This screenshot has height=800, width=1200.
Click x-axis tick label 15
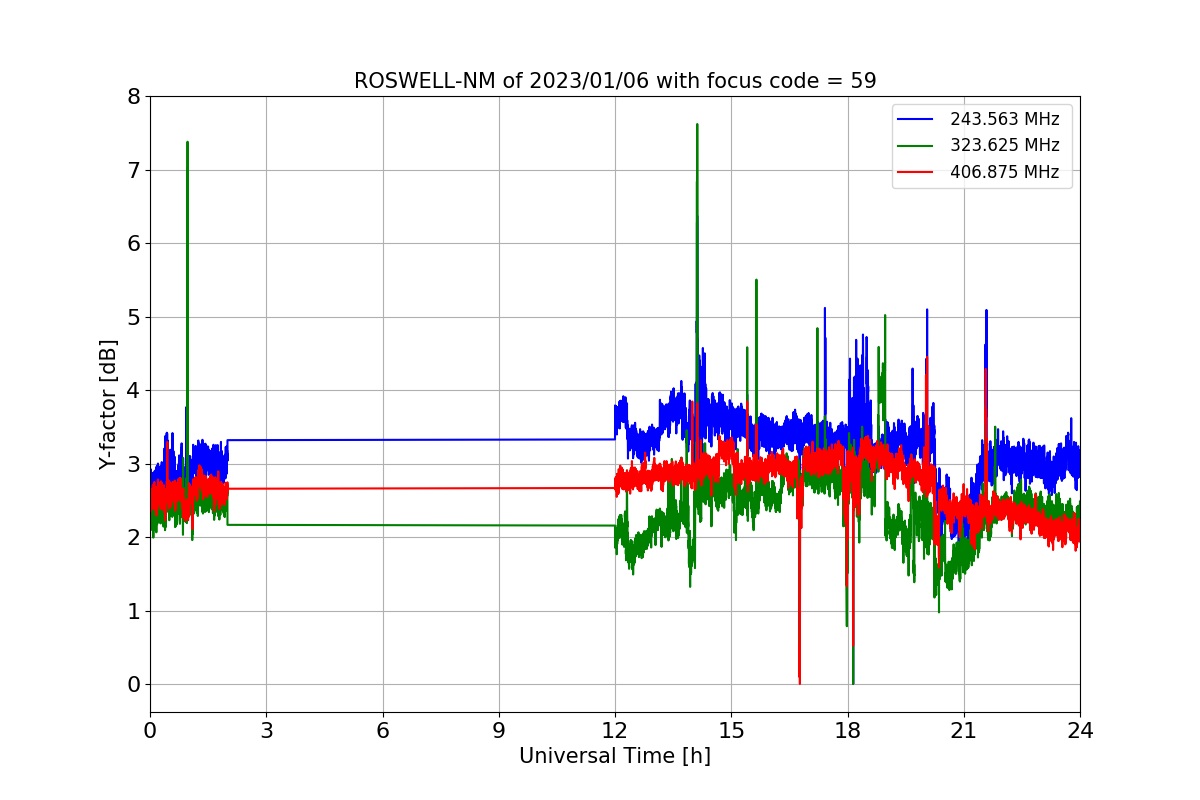pos(731,731)
